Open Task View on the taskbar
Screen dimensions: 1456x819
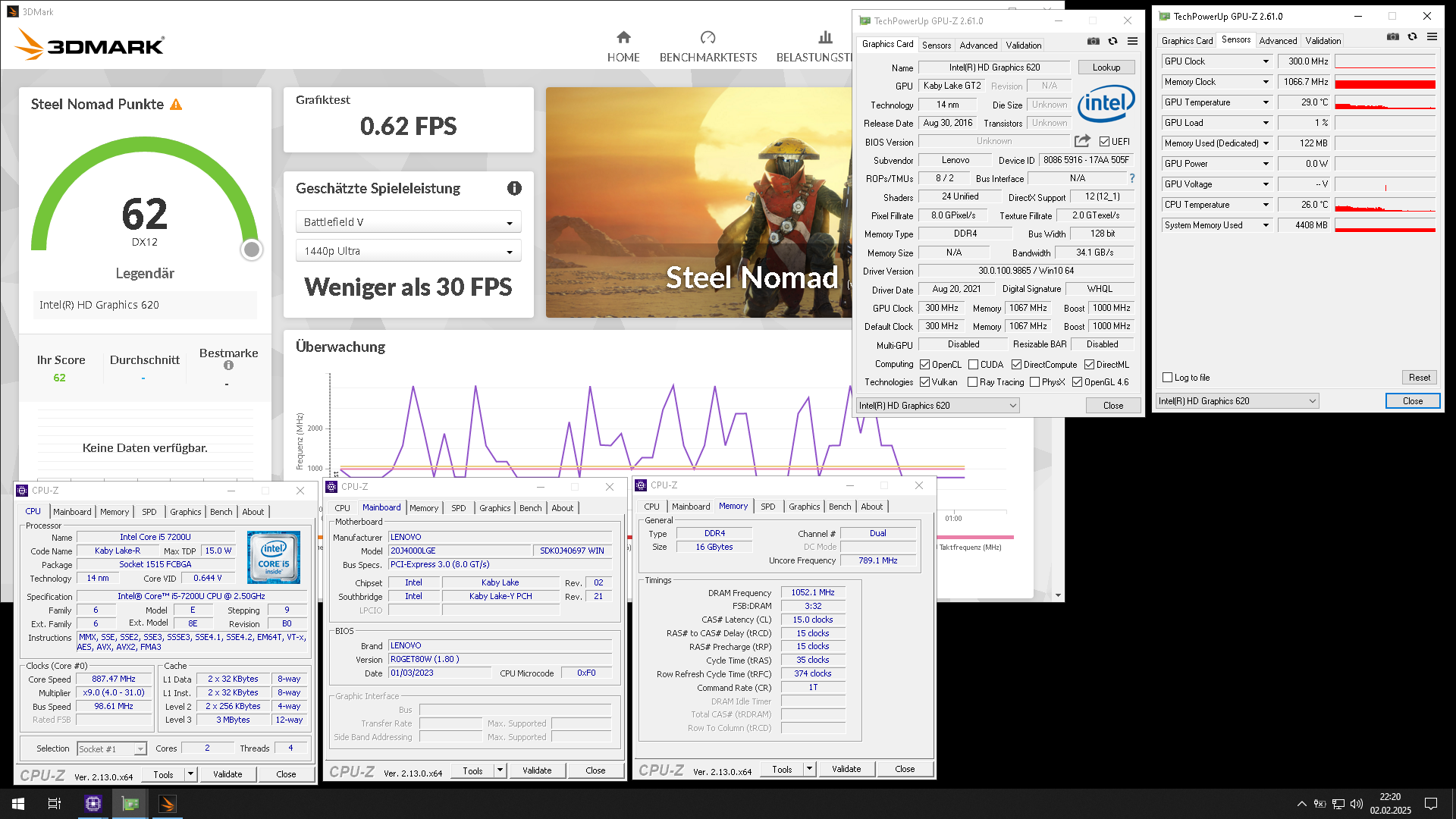(x=55, y=804)
